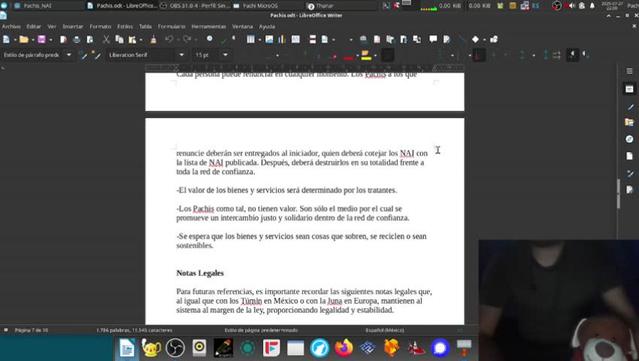
Task: Insert a comment with the speech bubble icon
Action: 433,39
